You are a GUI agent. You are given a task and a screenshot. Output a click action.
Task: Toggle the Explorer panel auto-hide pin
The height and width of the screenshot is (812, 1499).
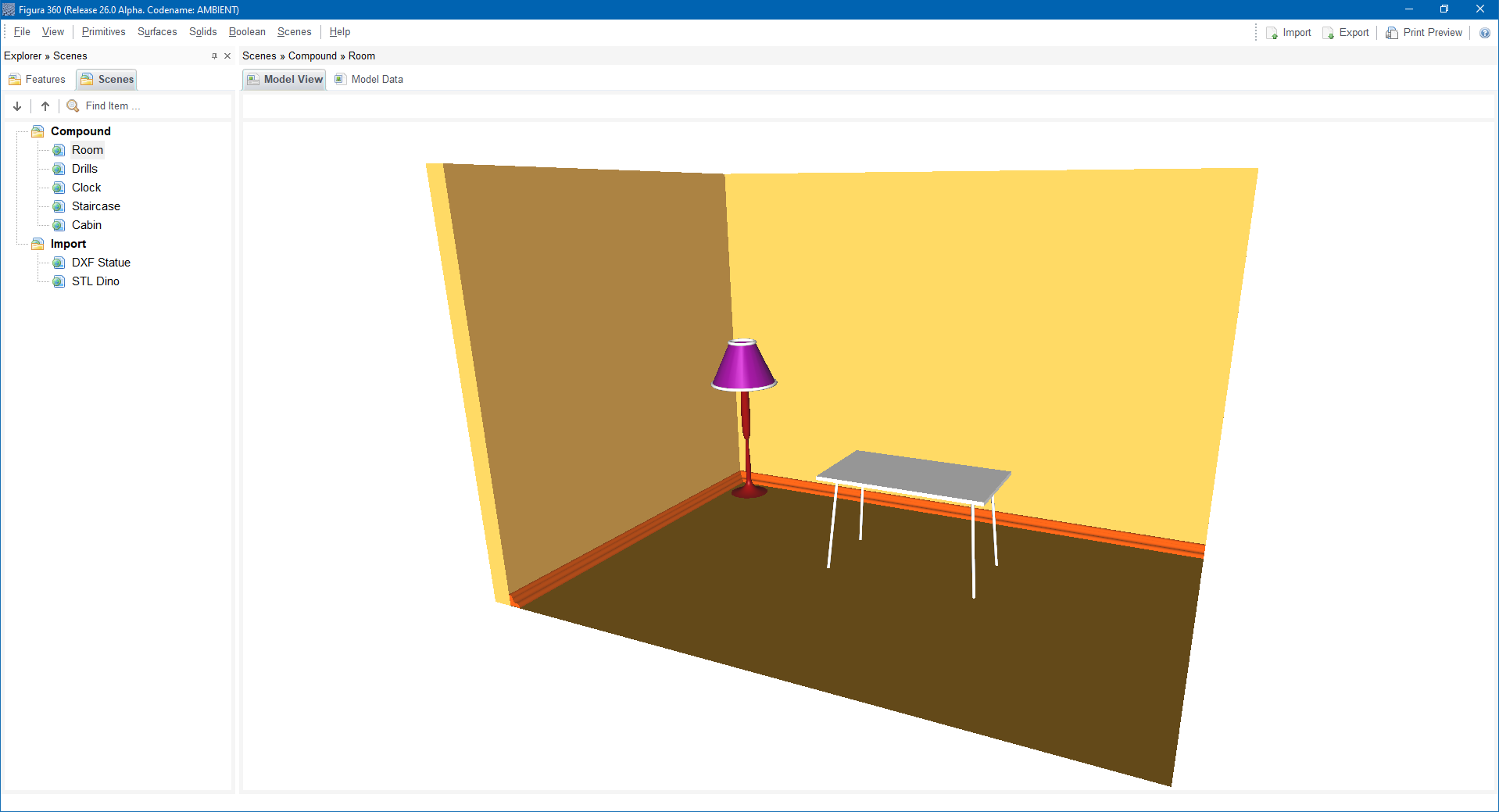pos(213,55)
